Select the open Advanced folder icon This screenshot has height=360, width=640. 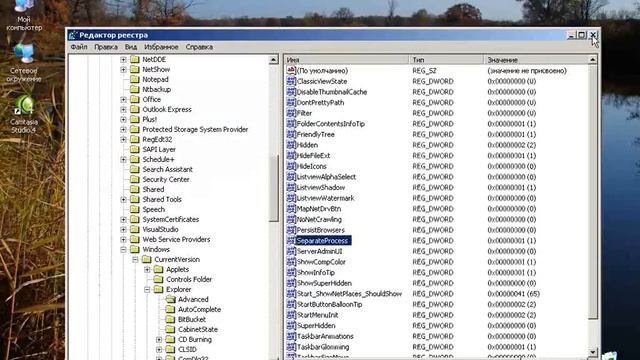[x=171, y=299]
